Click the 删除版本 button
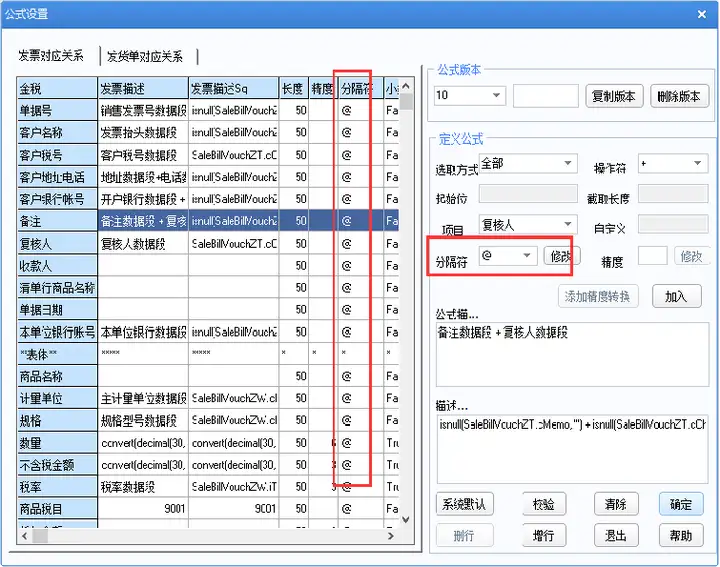Screen dimensions: 720x567 (679, 96)
